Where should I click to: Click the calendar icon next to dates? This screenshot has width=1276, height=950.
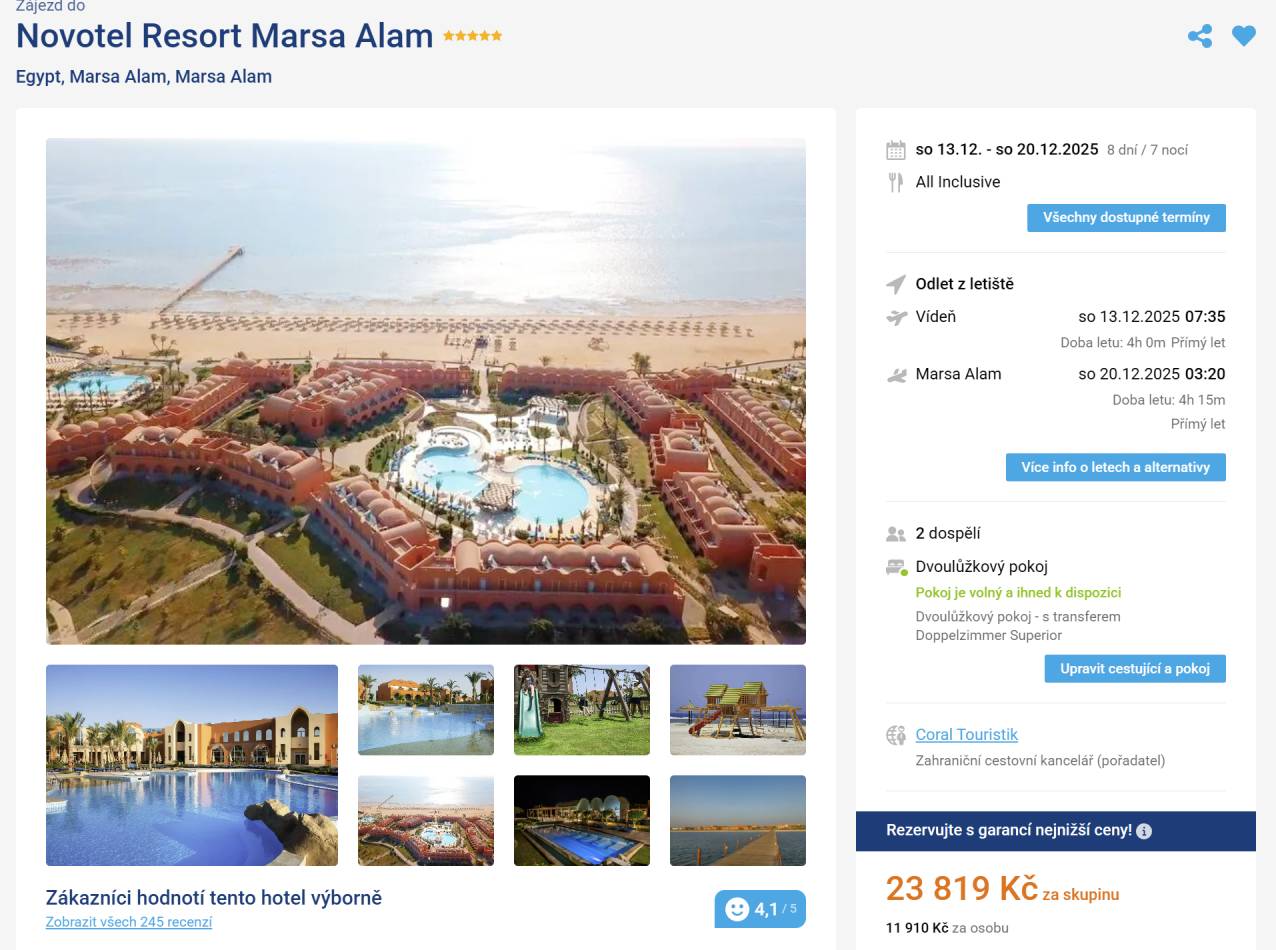(x=896, y=151)
